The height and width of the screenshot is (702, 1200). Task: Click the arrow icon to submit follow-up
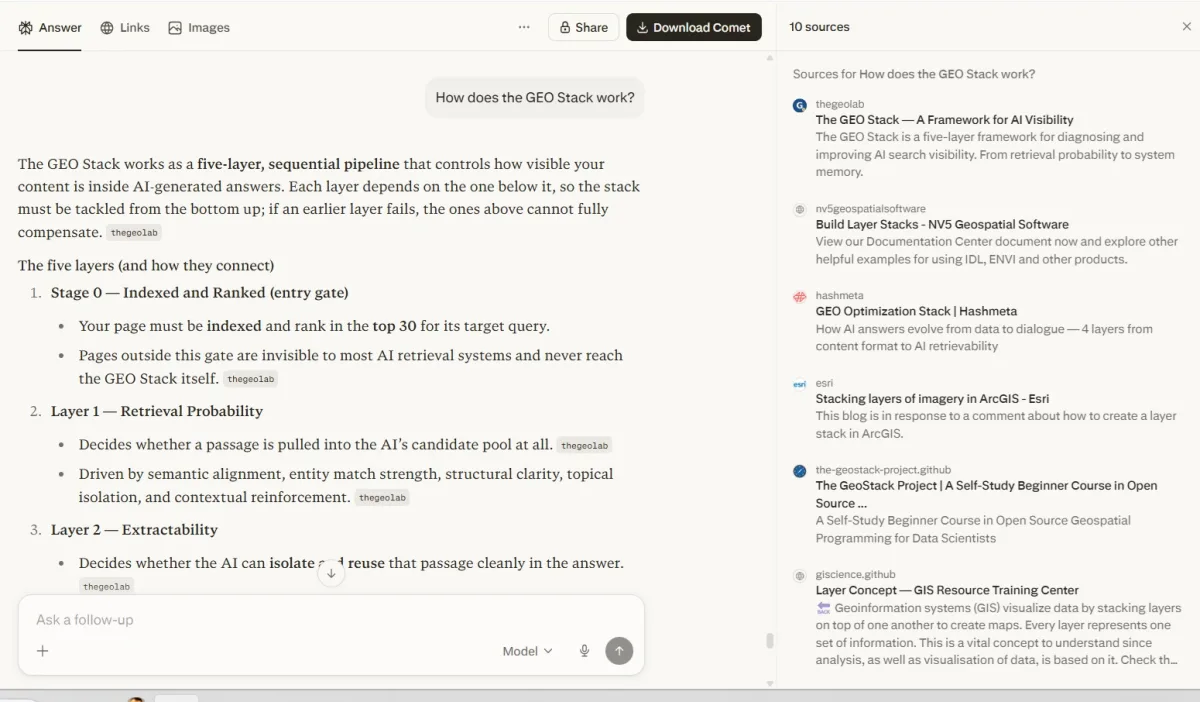pyautogui.click(x=619, y=650)
